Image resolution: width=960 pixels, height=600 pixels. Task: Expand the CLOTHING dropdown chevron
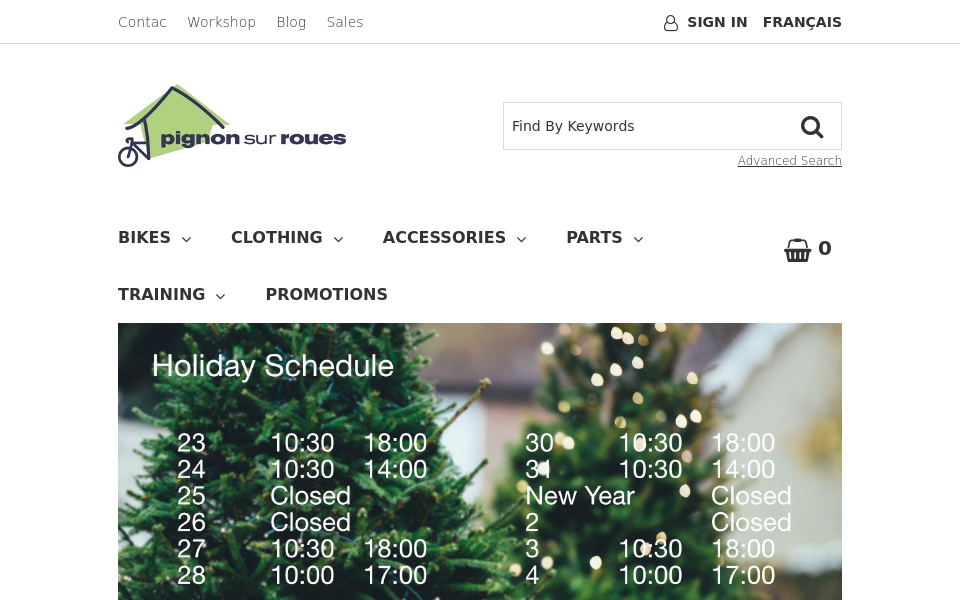click(x=338, y=239)
